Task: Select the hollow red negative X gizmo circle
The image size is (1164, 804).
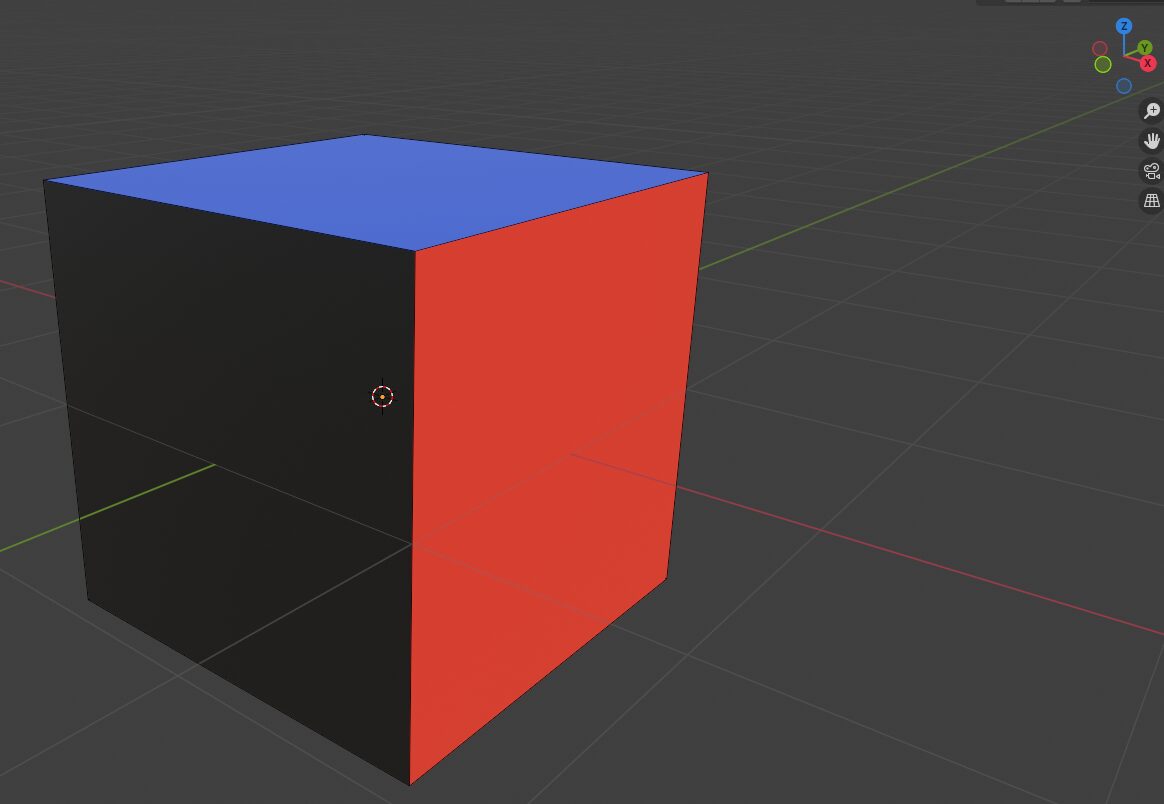Action: click(1100, 49)
